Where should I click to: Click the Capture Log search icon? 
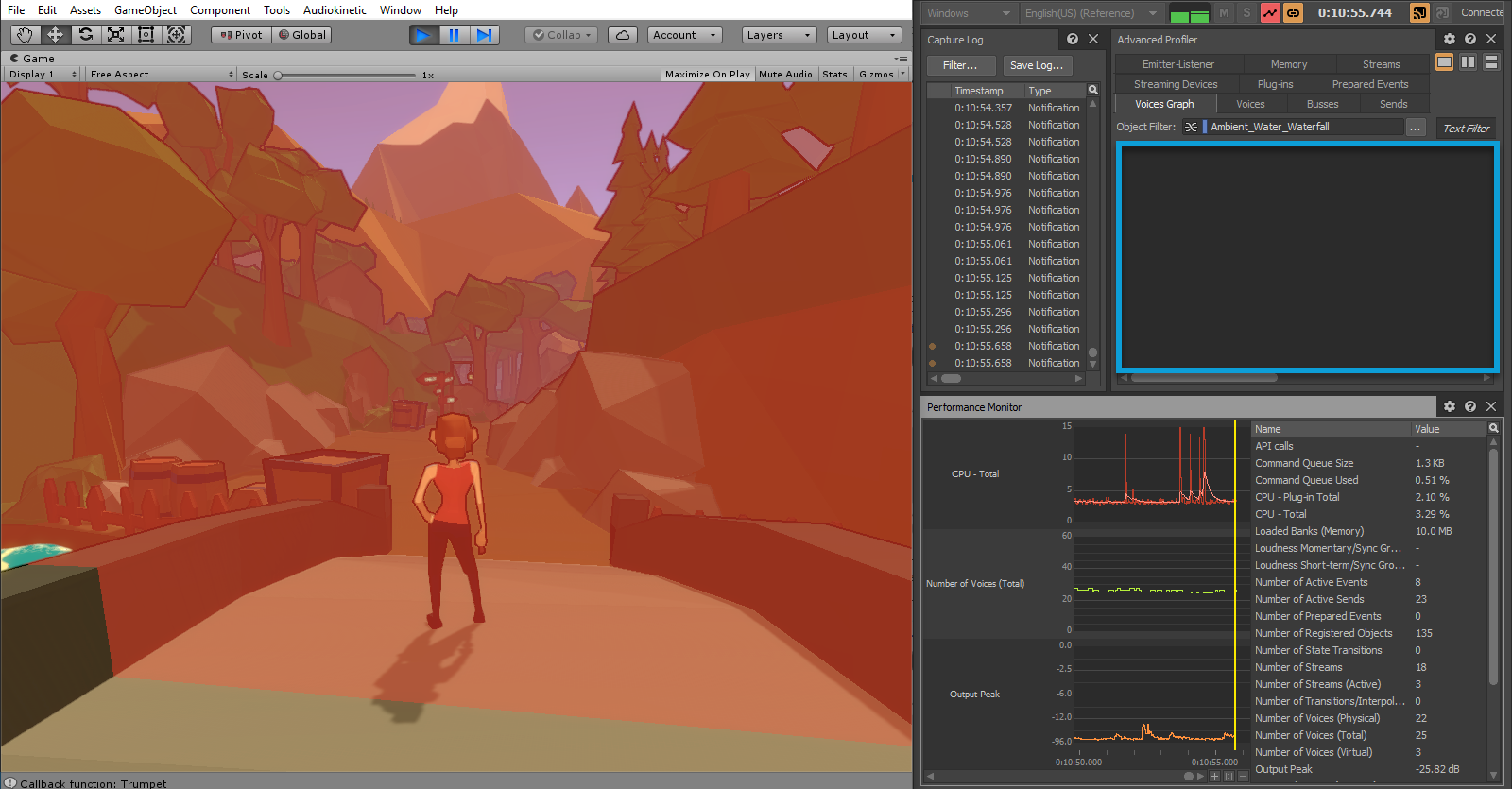(1093, 91)
